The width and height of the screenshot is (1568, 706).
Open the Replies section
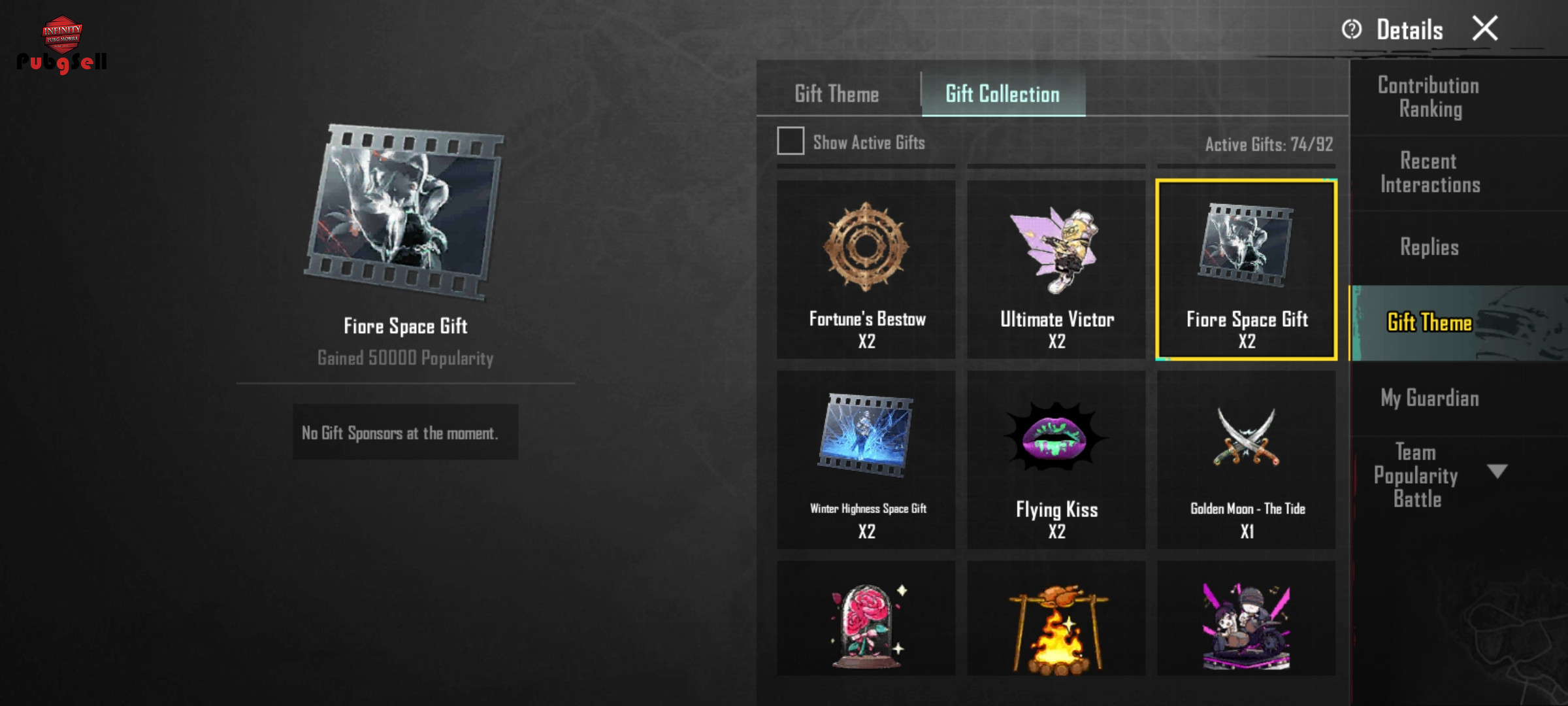pos(1429,247)
